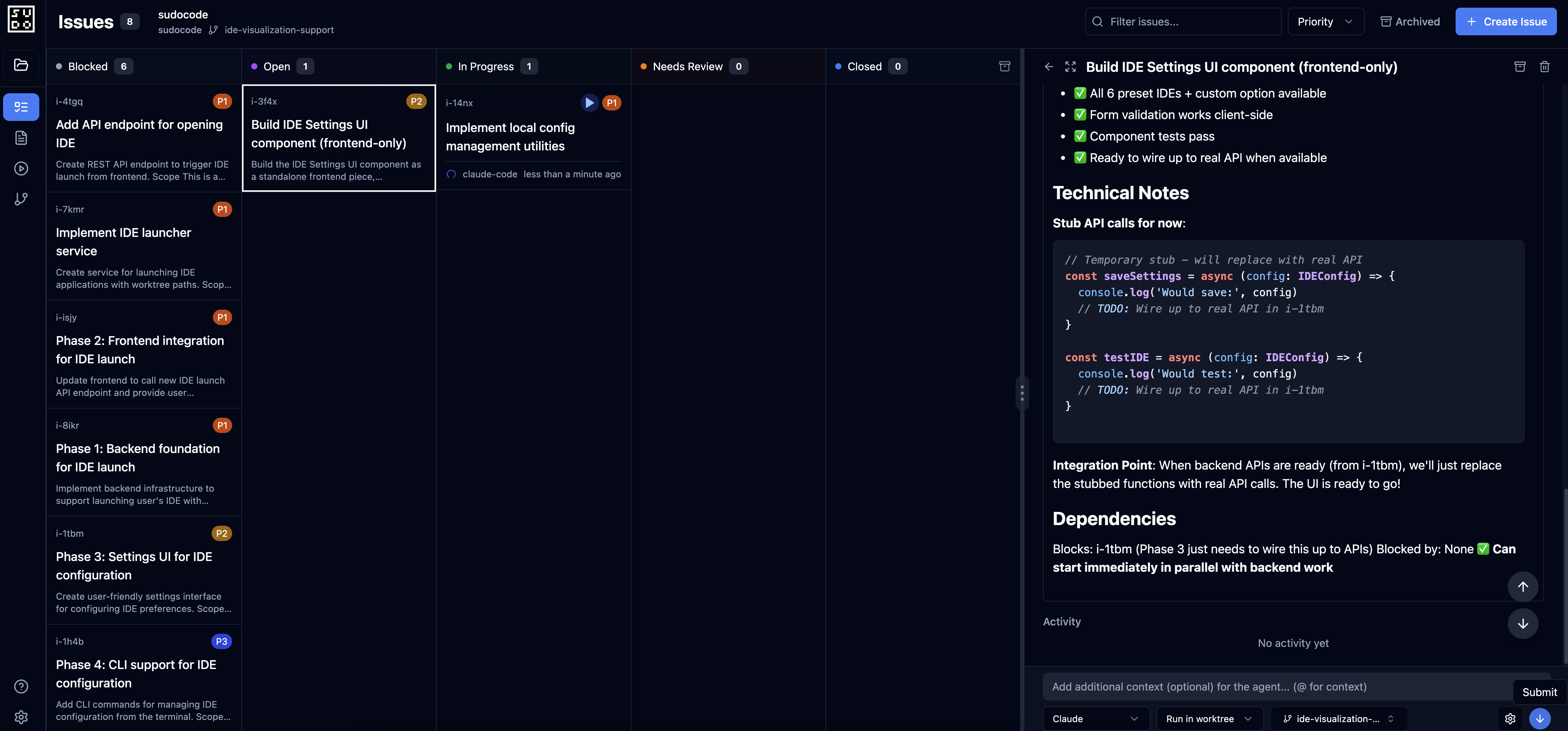Viewport: 1568px width, 731px height.
Task: Open the Claude agent model dropdown
Action: pos(1096,718)
